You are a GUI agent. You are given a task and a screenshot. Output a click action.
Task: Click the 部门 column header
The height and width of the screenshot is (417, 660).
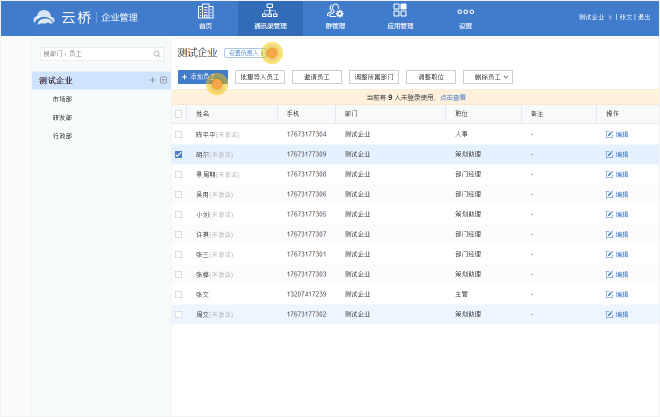(x=351, y=114)
